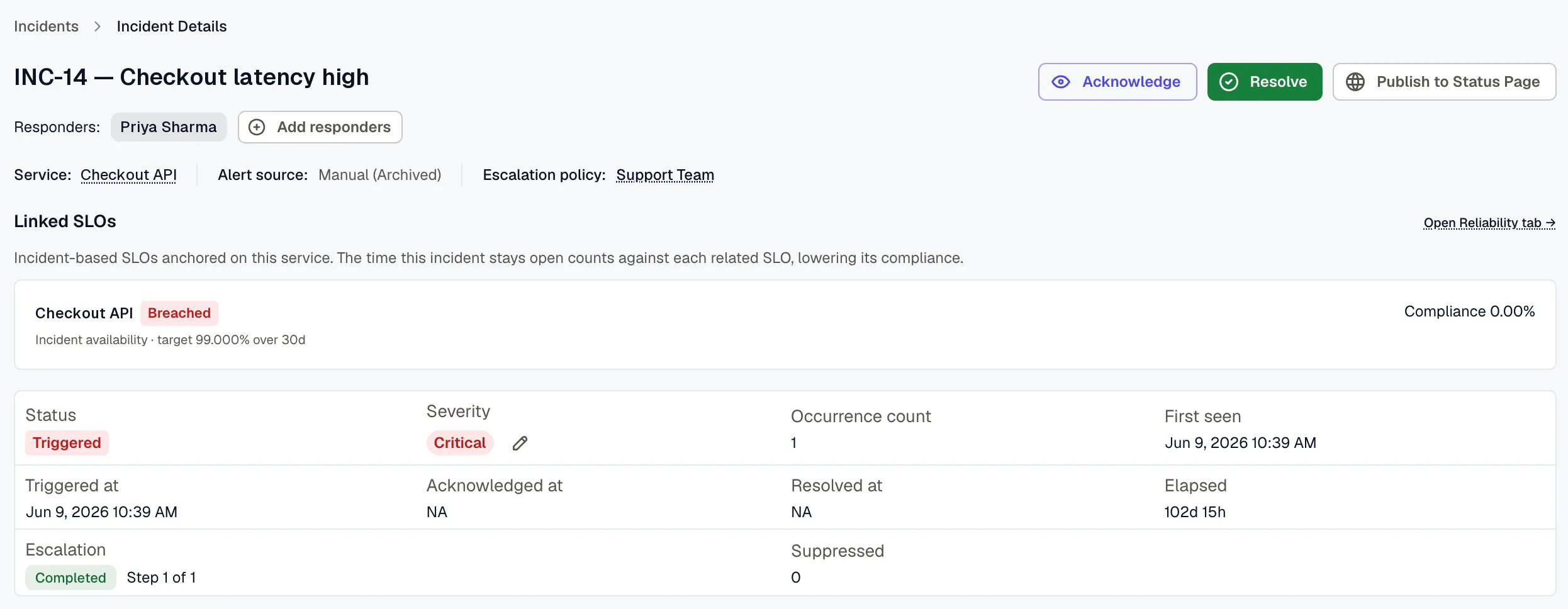1568x609 pixels.
Task: Go back to Incidents breadcrumb
Action: [x=47, y=26]
